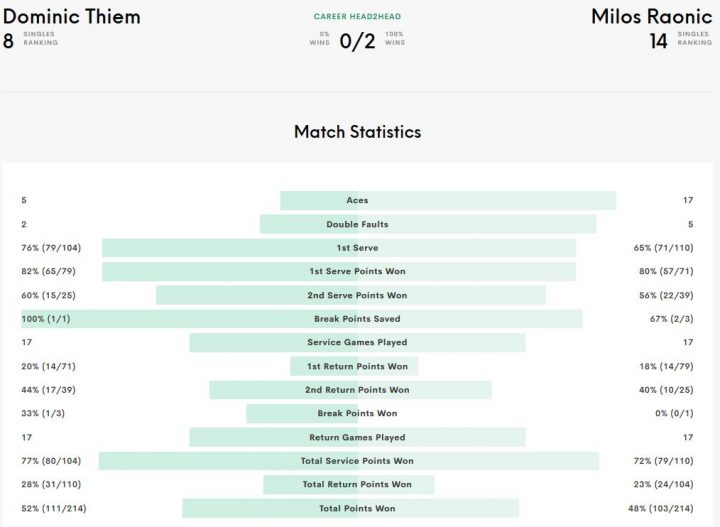Select the 0/2 head-to-head score

[357, 41]
